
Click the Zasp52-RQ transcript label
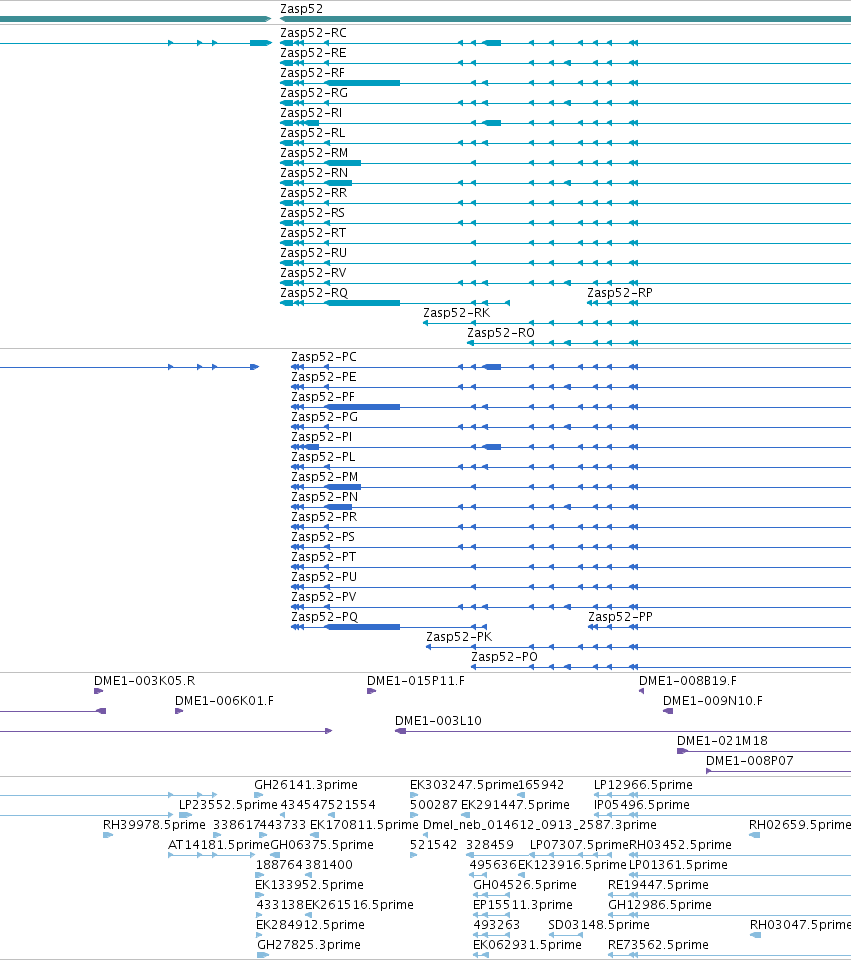[313, 293]
